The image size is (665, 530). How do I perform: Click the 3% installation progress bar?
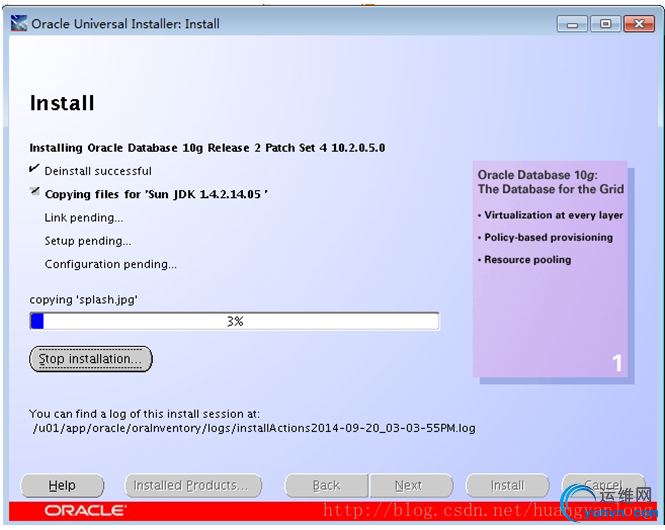click(x=235, y=321)
